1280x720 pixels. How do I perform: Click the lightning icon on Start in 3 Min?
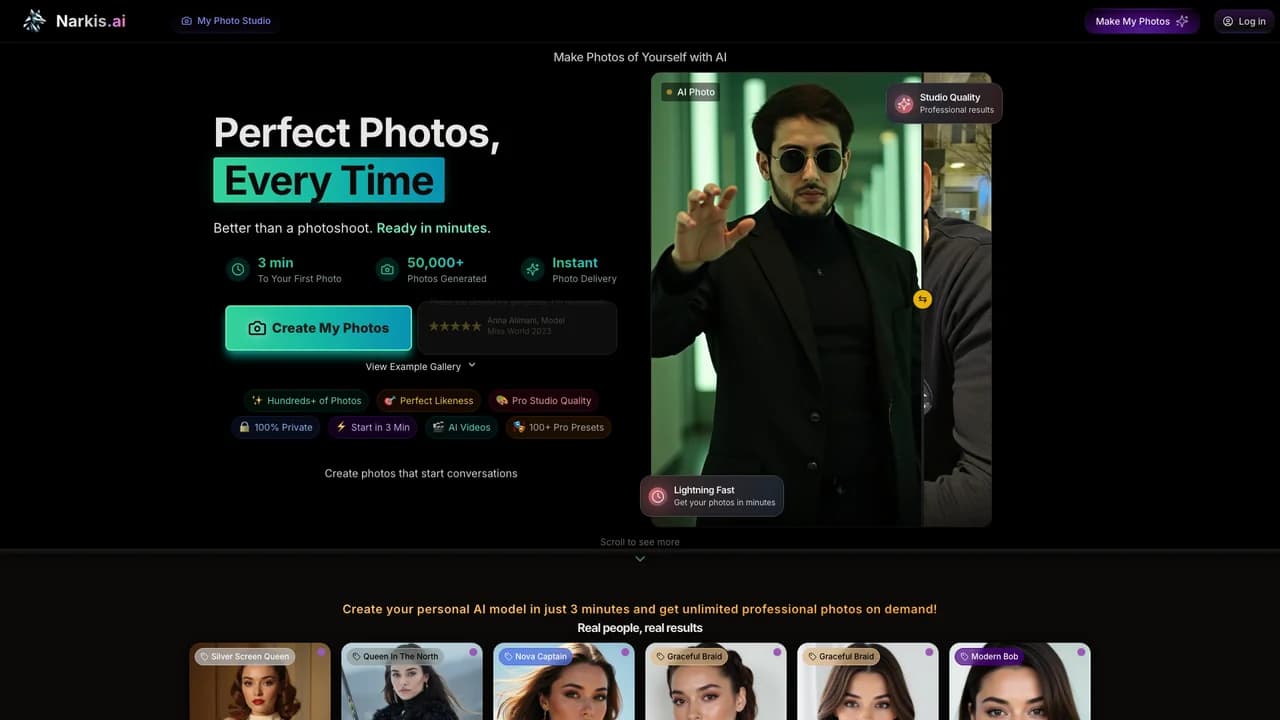click(x=341, y=427)
